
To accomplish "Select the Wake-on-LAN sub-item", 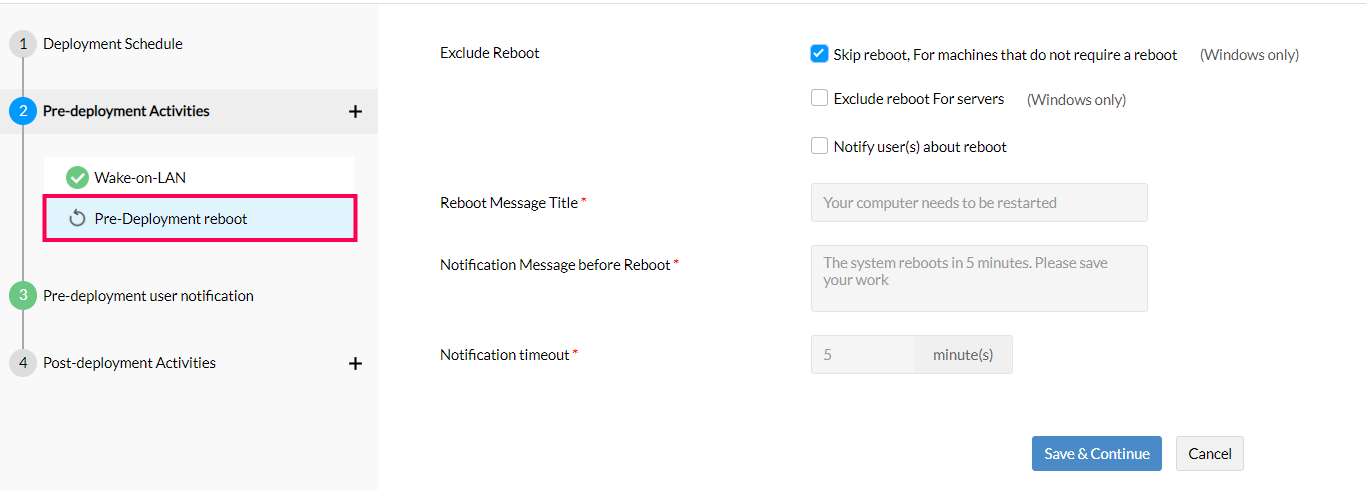I will click(140, 178).
